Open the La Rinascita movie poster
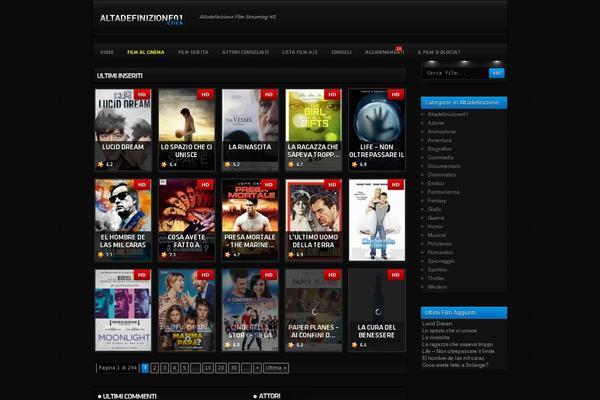The image size is (600, 400). pyautogui.click(x=250, y=130)
